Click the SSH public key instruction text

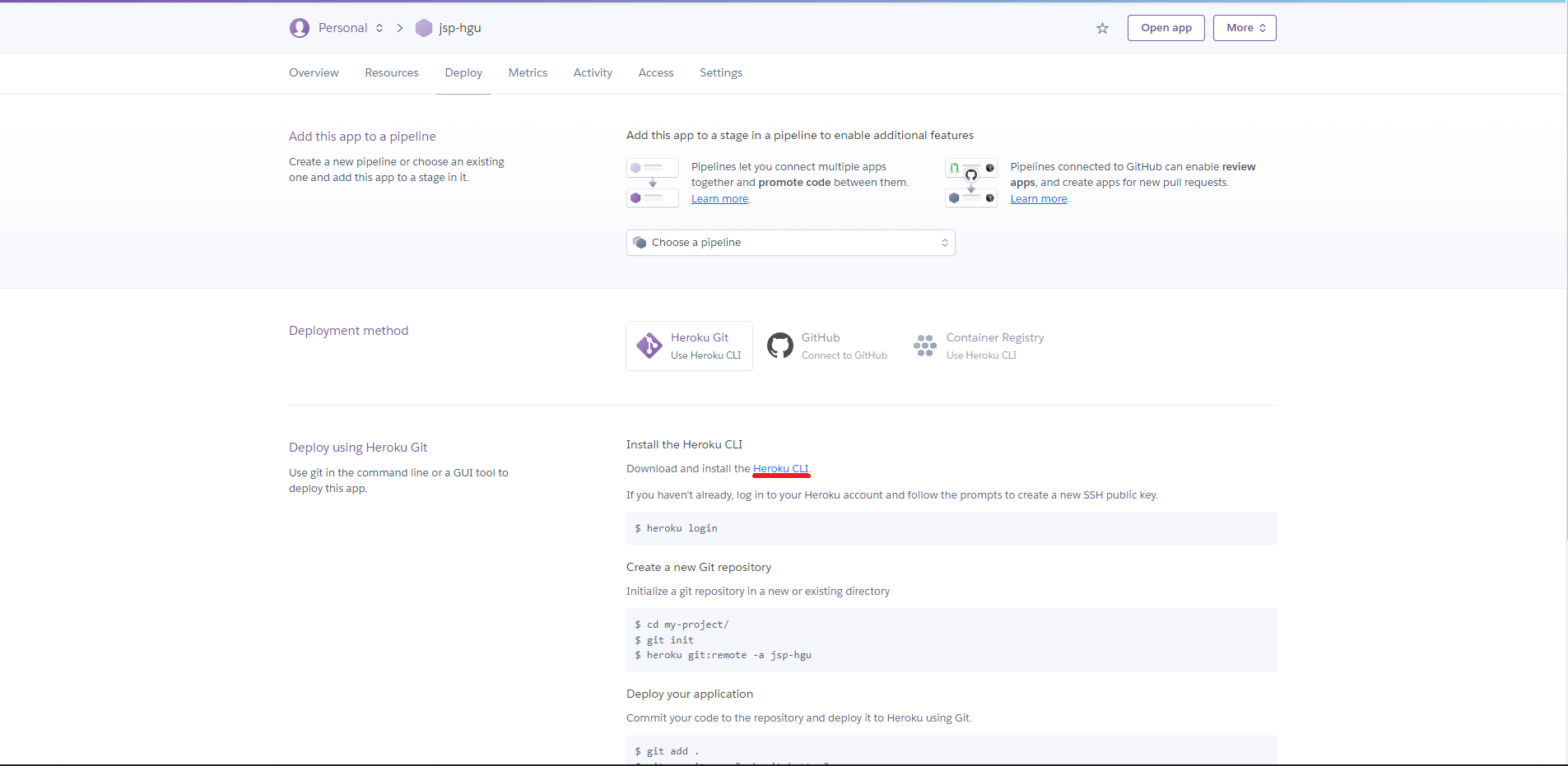[x=892, y=495]
